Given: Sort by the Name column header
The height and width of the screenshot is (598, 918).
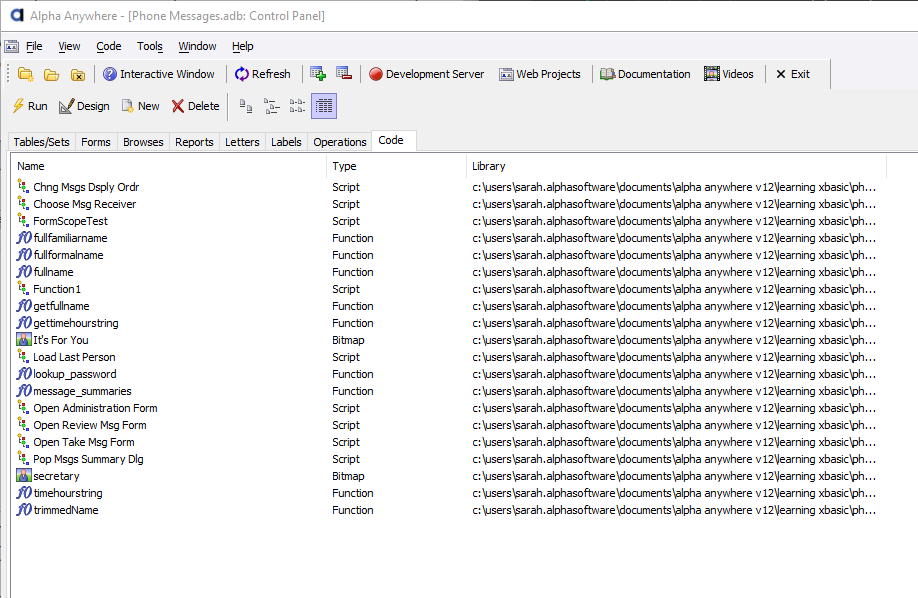Looking at the screenshot, I should click(x=169, y=166).
